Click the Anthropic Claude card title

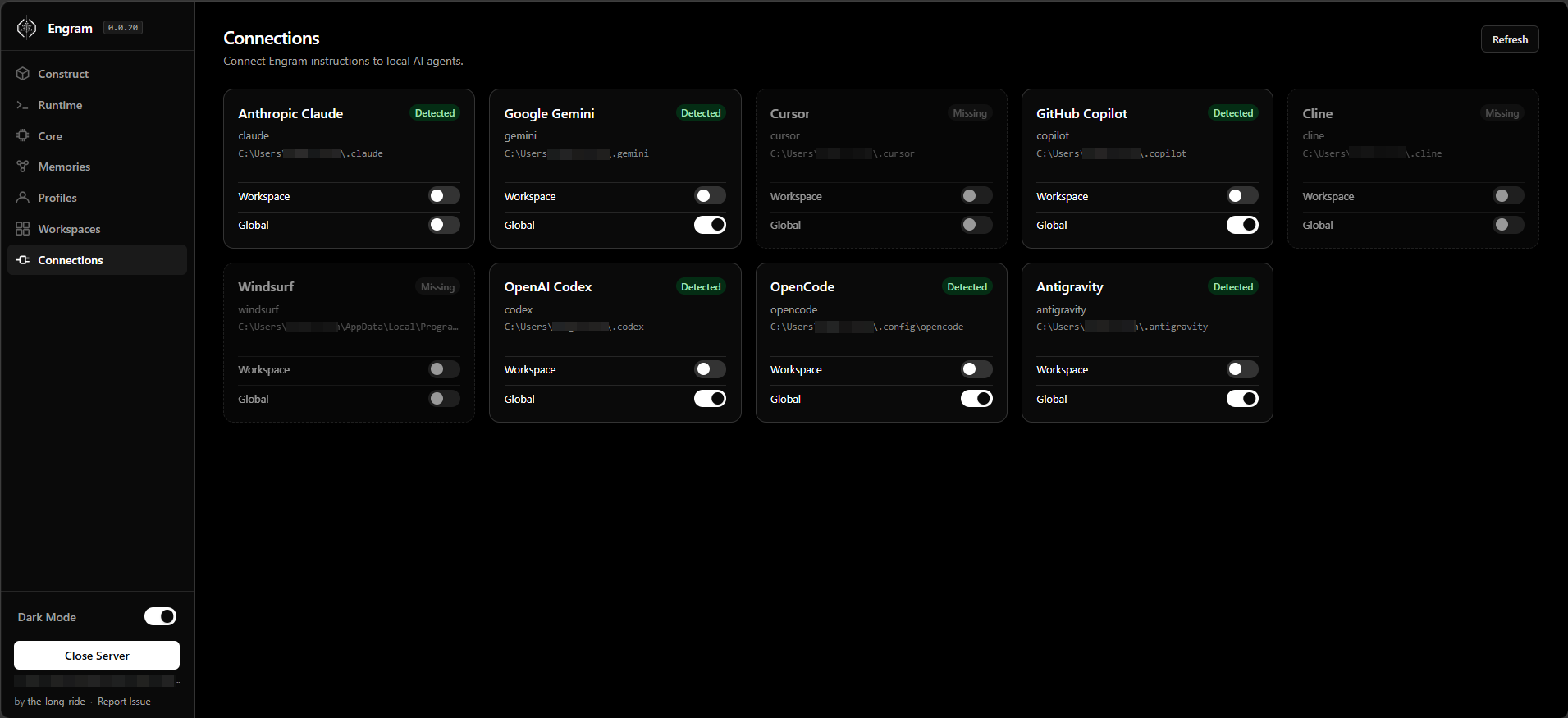pos(290,113)
